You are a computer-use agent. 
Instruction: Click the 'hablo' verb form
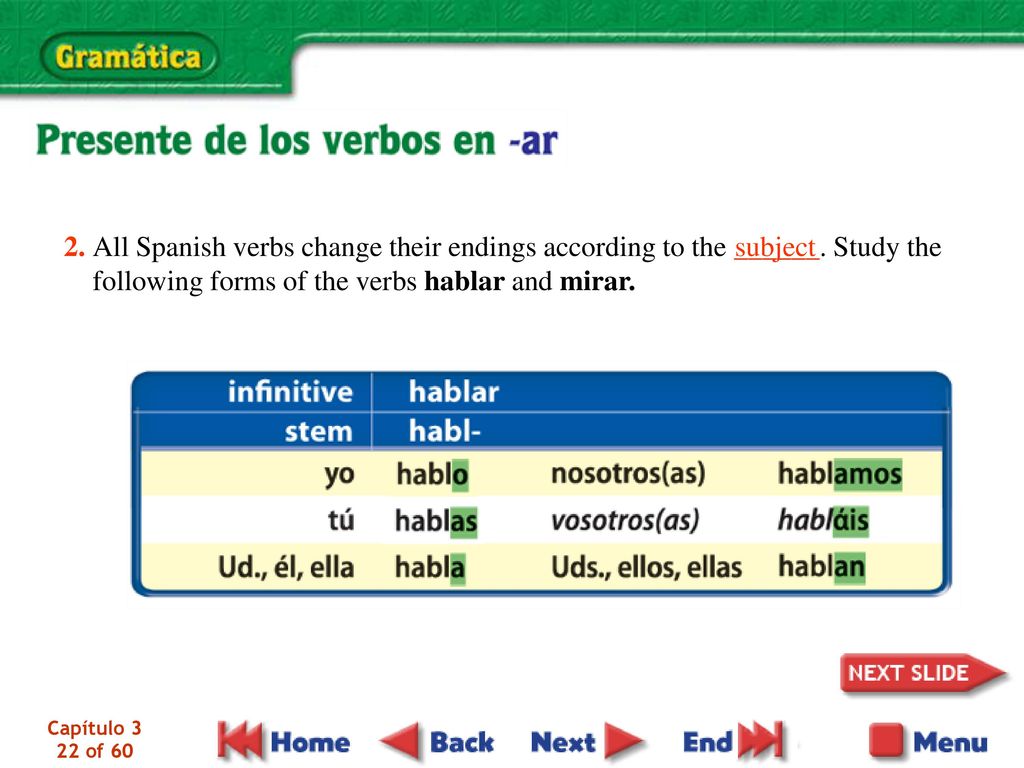click(x=432, y=474)
